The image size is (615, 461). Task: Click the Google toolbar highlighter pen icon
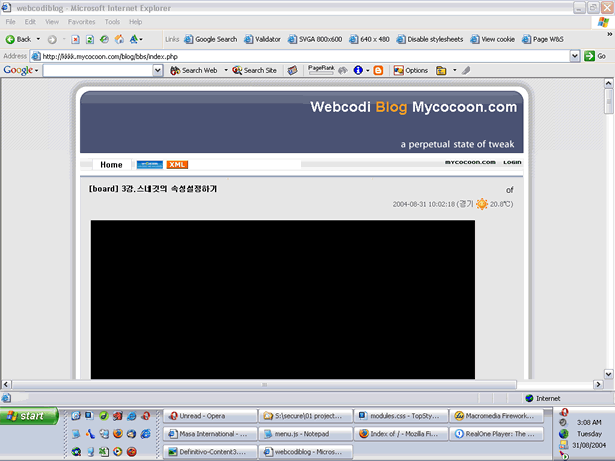pyautogui.click(x=466, y=71)
